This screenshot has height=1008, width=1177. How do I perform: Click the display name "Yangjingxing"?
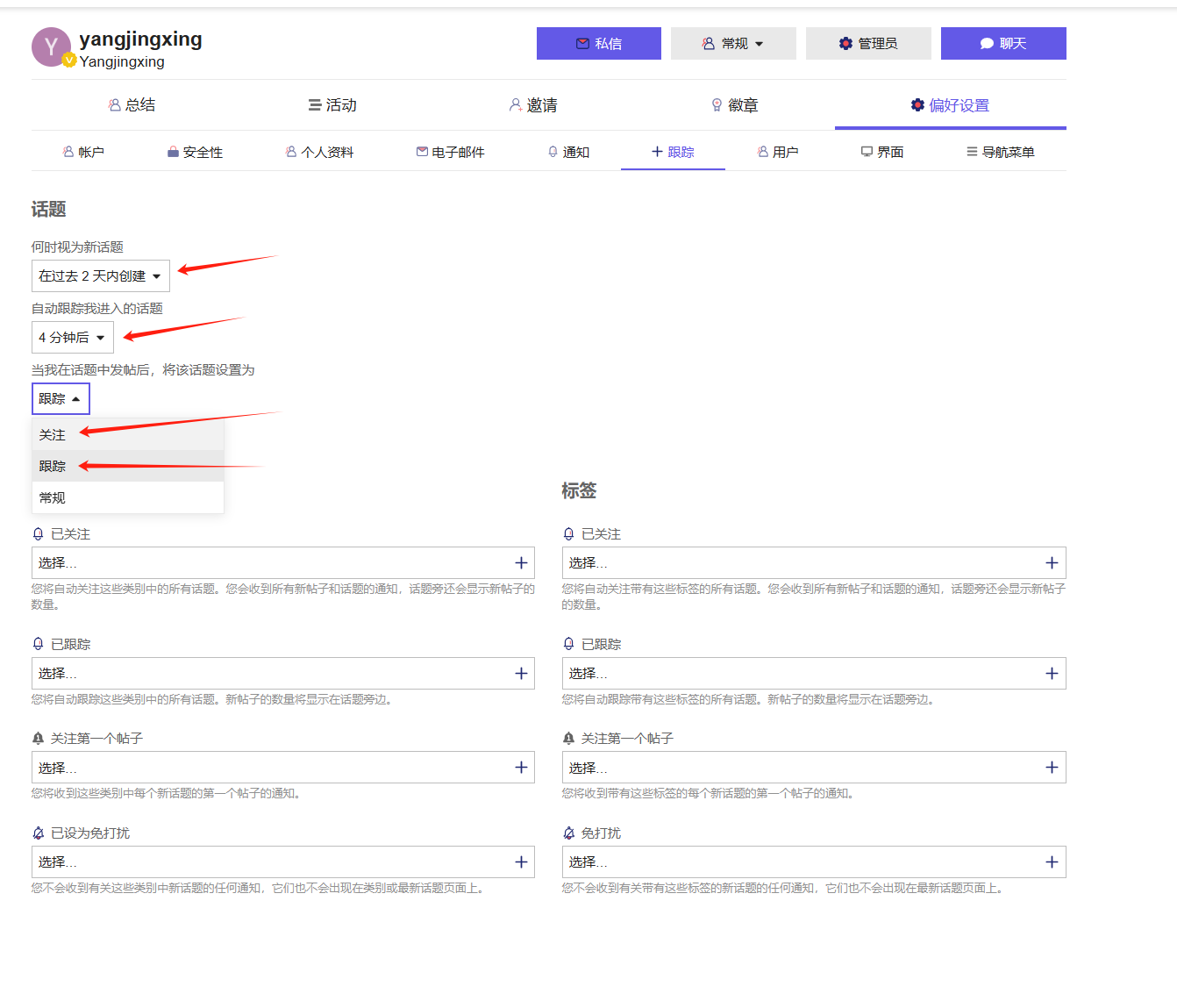point(122,61)
